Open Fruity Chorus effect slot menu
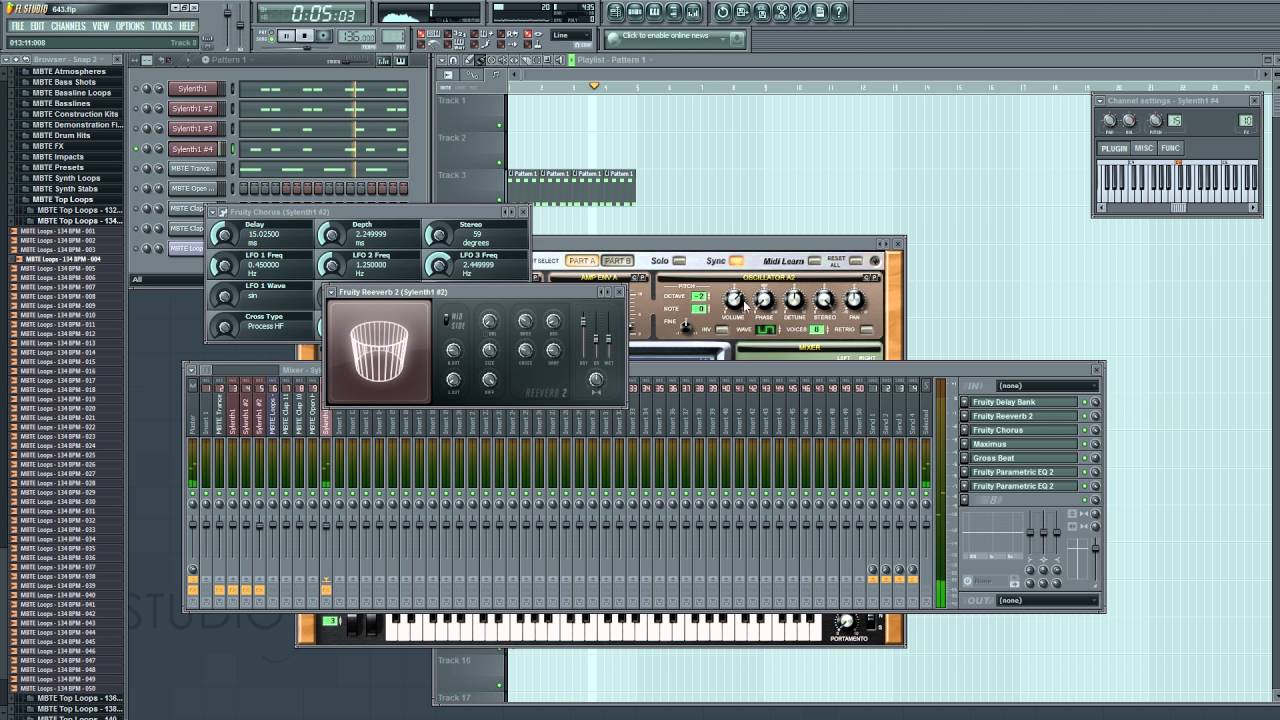The height and width of the screenshot is (720, 1280). click(965, 430)
